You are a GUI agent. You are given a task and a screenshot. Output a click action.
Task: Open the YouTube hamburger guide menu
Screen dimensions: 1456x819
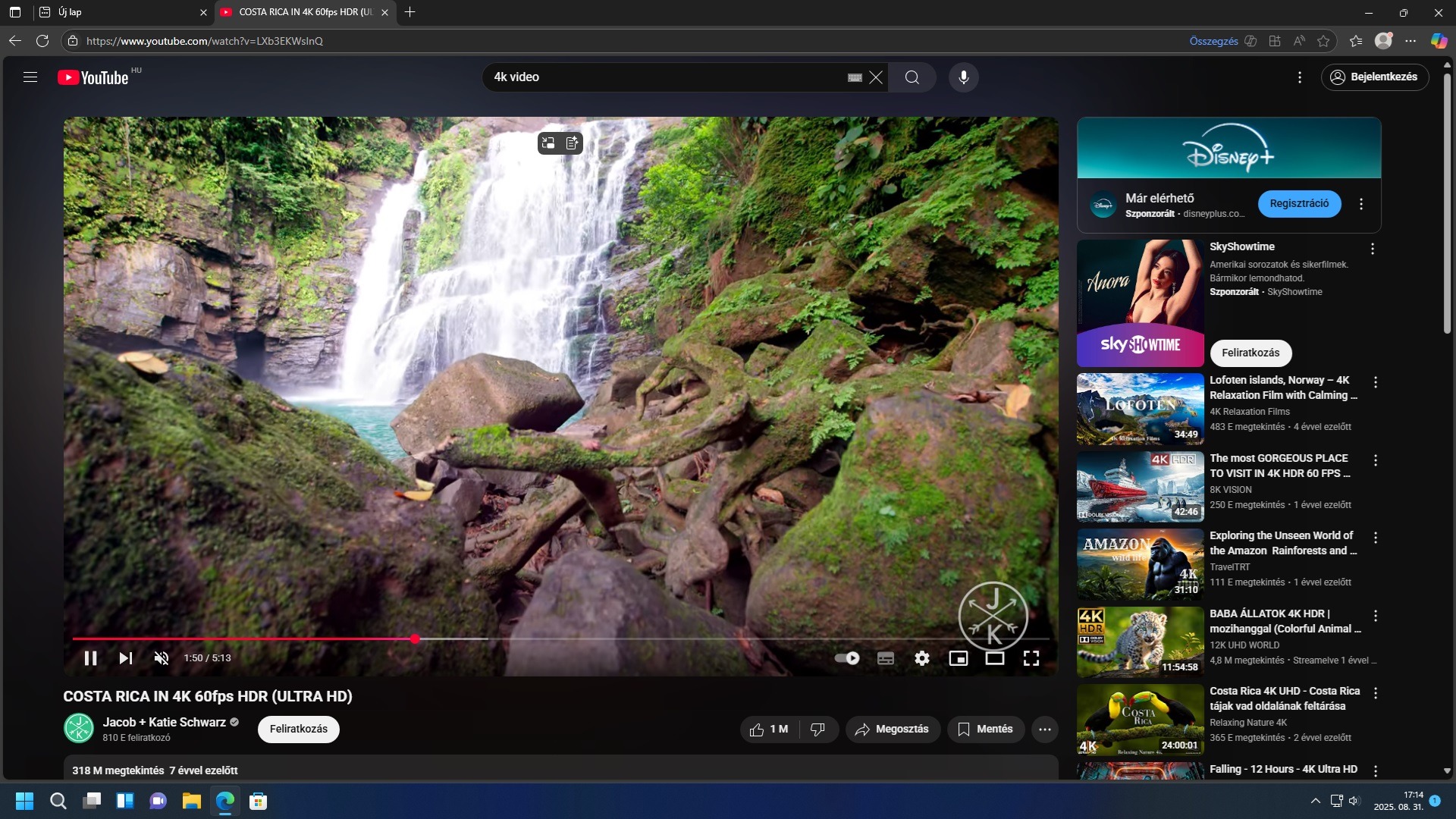coord(30,77)
